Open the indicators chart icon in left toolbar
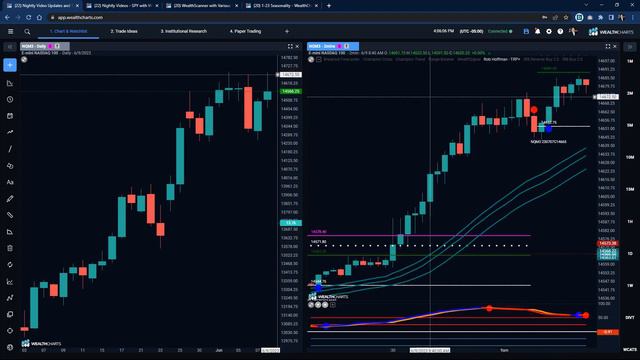 [x=10, y=282]
